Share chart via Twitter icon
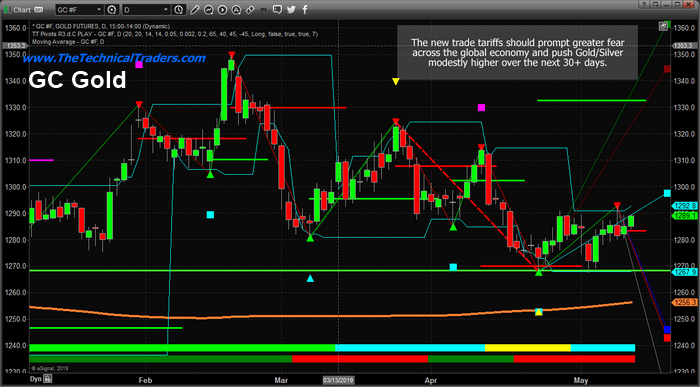The image size is (700, 387). 292,9
